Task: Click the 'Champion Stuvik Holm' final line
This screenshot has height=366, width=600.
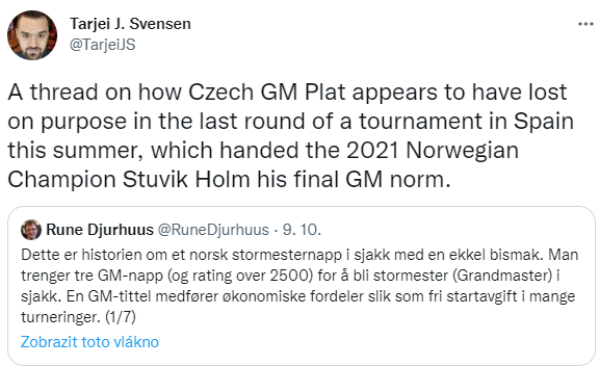Action: pos(229,179)
